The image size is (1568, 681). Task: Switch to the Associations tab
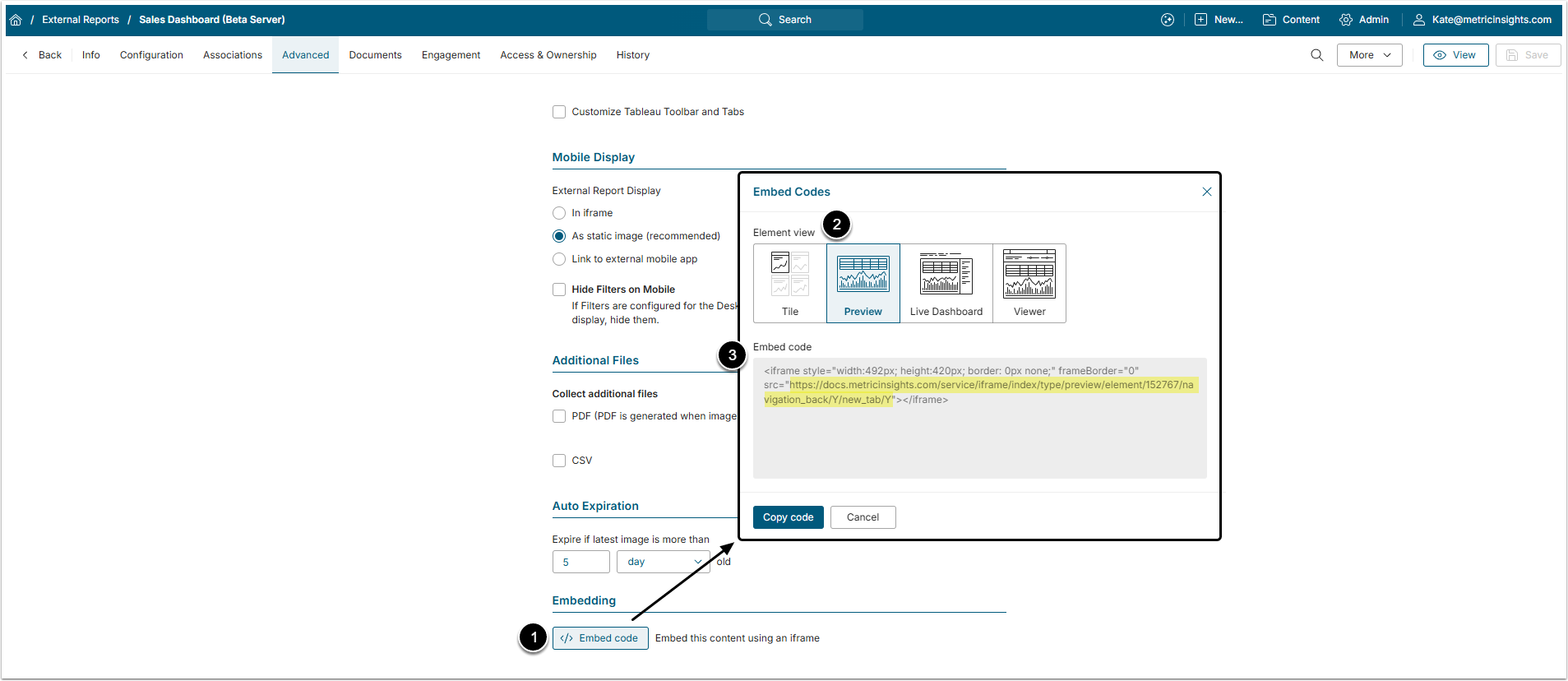233,55
